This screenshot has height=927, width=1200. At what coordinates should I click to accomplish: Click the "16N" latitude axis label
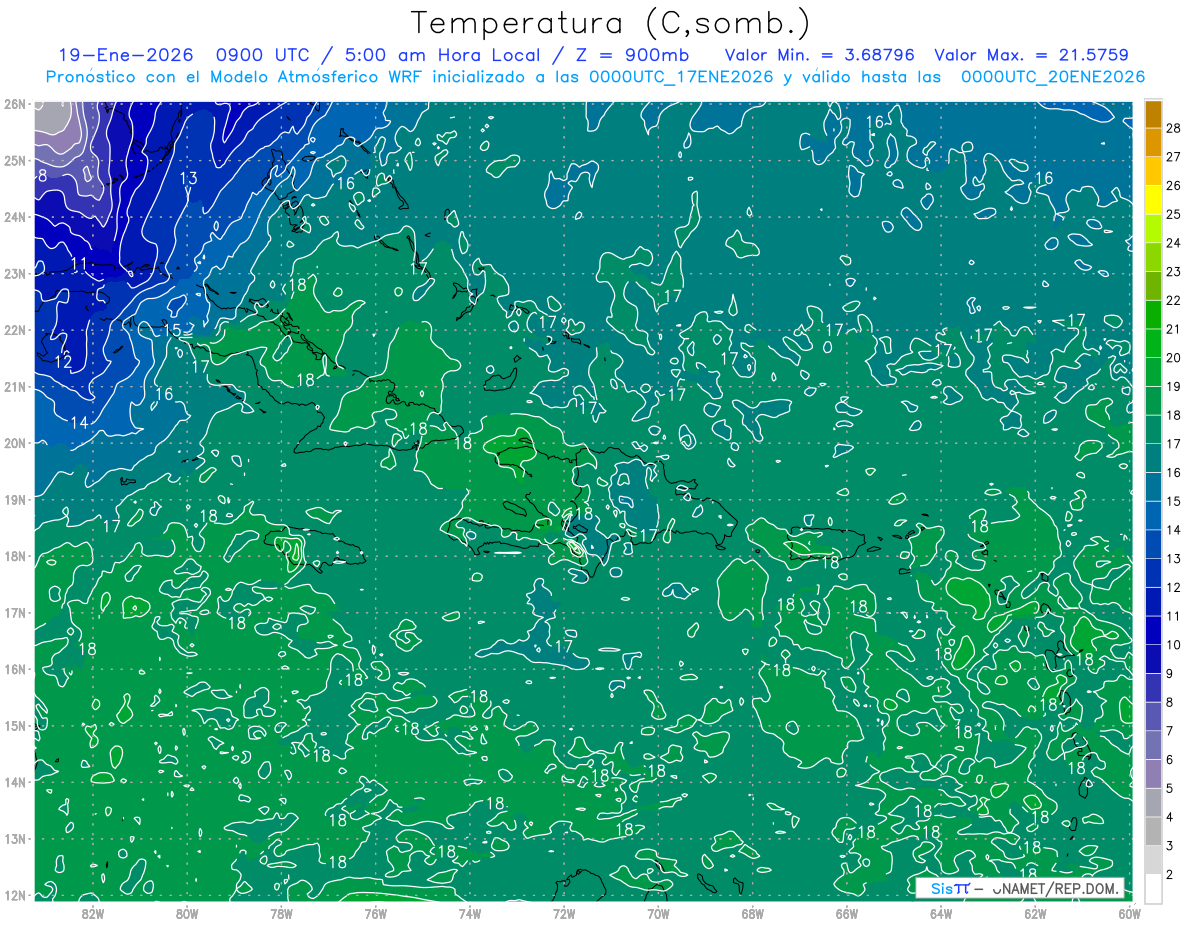[x=15, y=669]
